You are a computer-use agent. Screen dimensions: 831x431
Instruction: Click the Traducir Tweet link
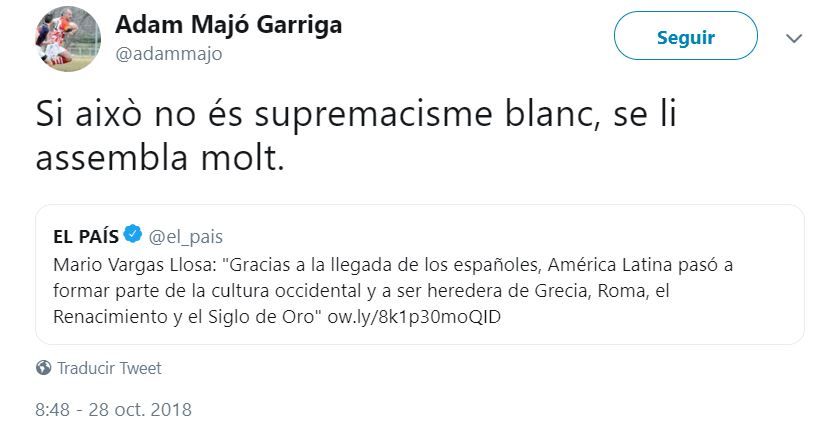coord(109,368)
